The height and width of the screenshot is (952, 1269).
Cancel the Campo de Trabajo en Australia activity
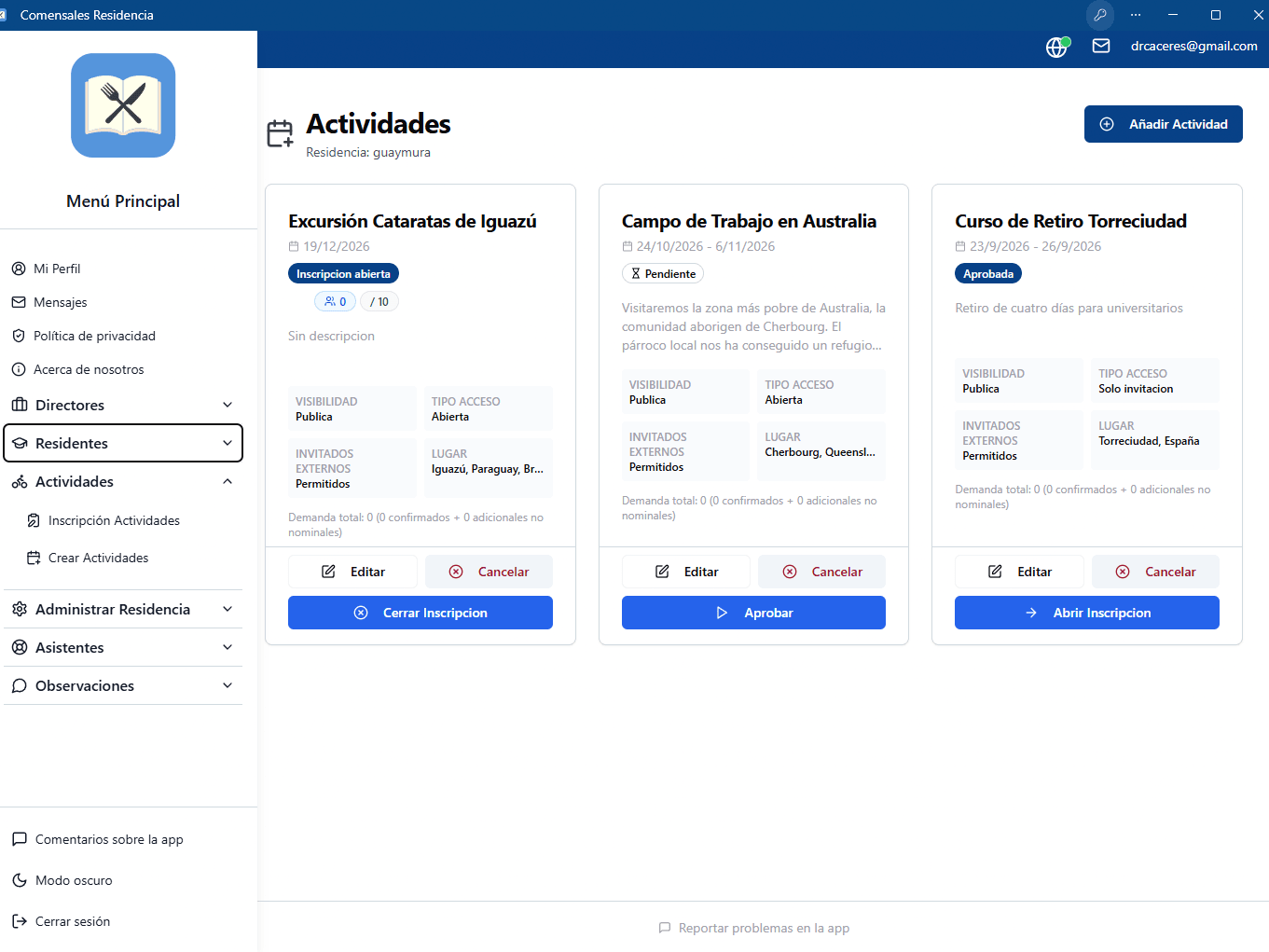tap(821, 572)
